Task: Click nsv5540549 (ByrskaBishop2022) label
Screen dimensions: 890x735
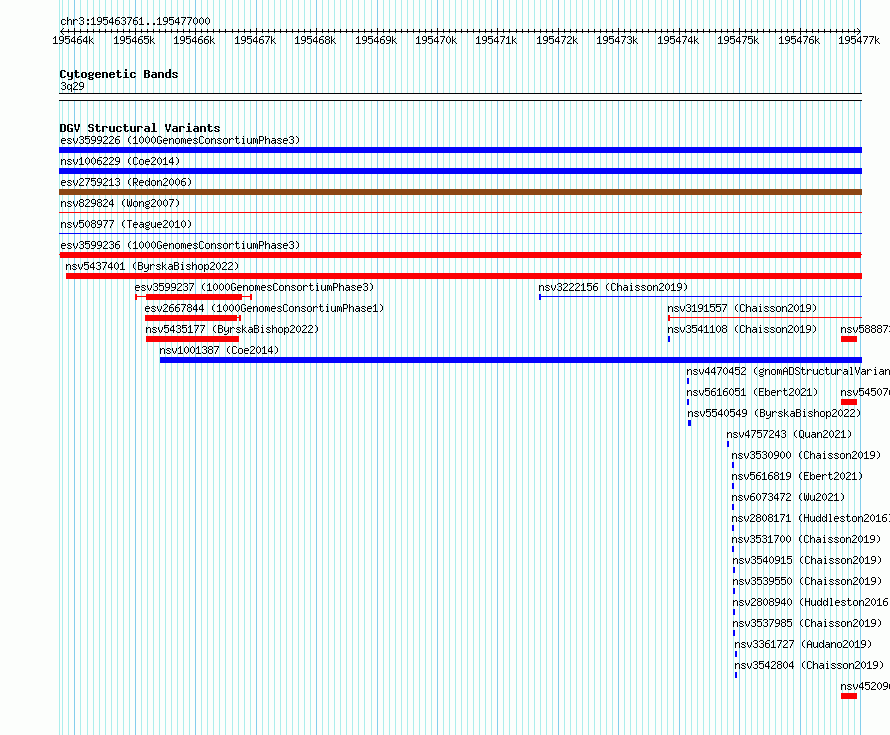Action: [774, 413]
